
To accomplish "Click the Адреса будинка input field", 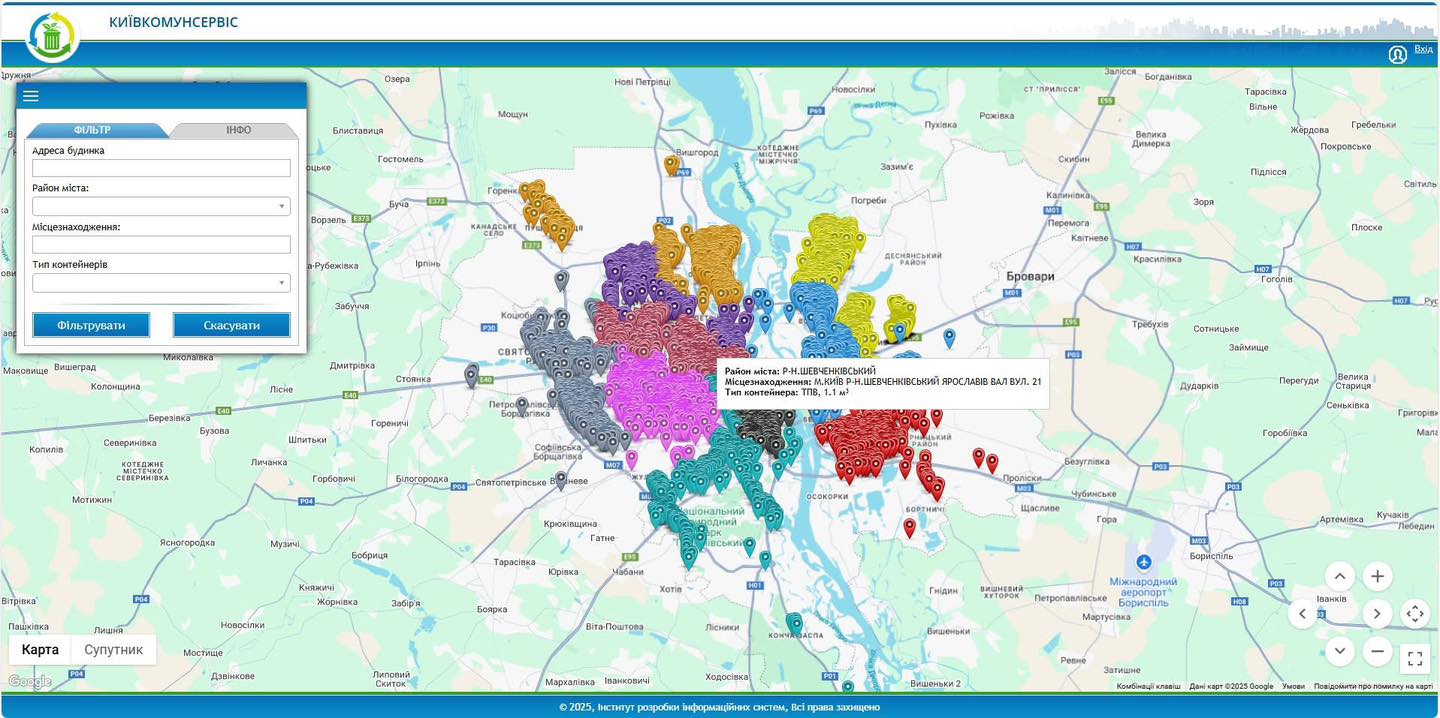I will pyautogui.click(x=161, y=168).
